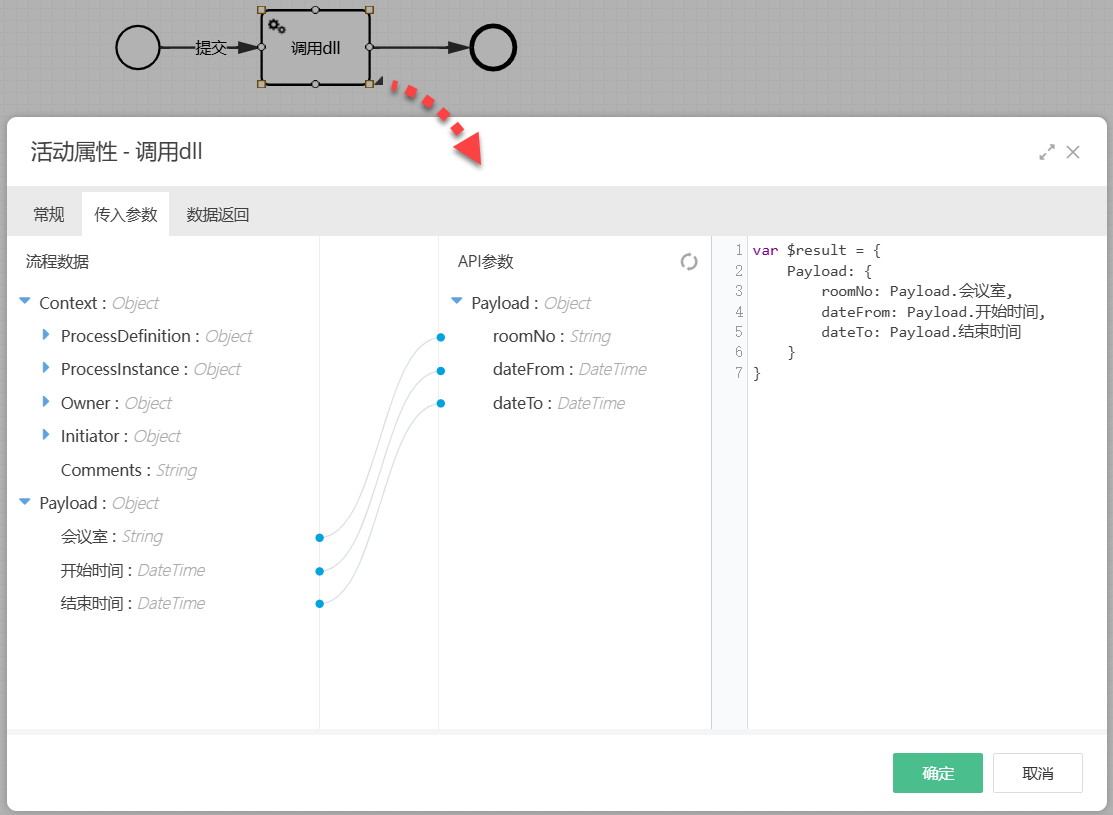Click the expand dialog icon
The width and height of the screenshot is (1113, 815).
click(x=1047, y=152)
